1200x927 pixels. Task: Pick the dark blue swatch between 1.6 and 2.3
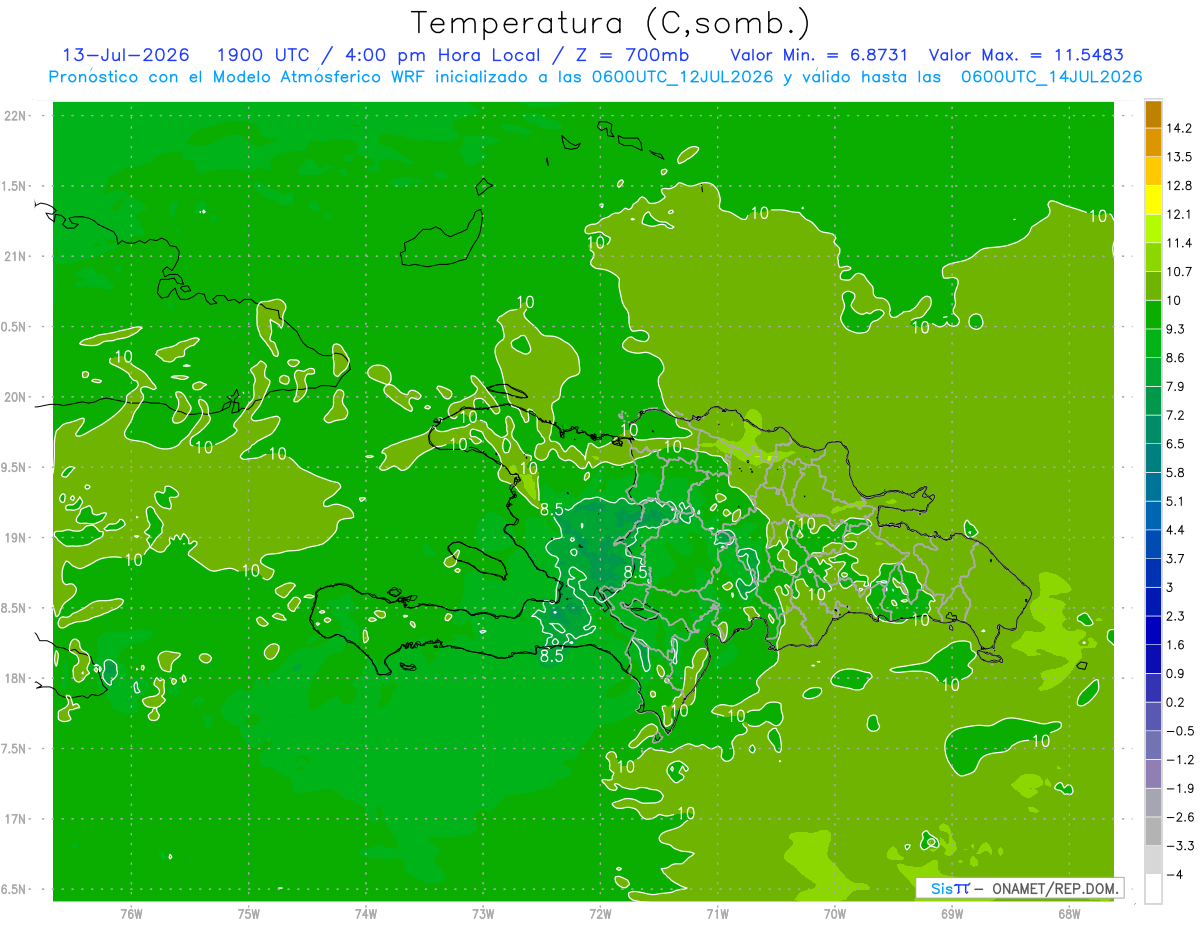1153,631
